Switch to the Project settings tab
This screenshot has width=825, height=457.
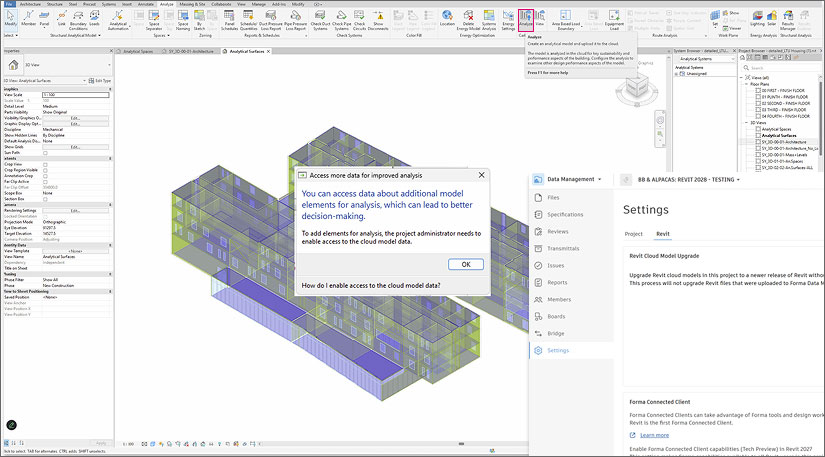coord(633,233)
